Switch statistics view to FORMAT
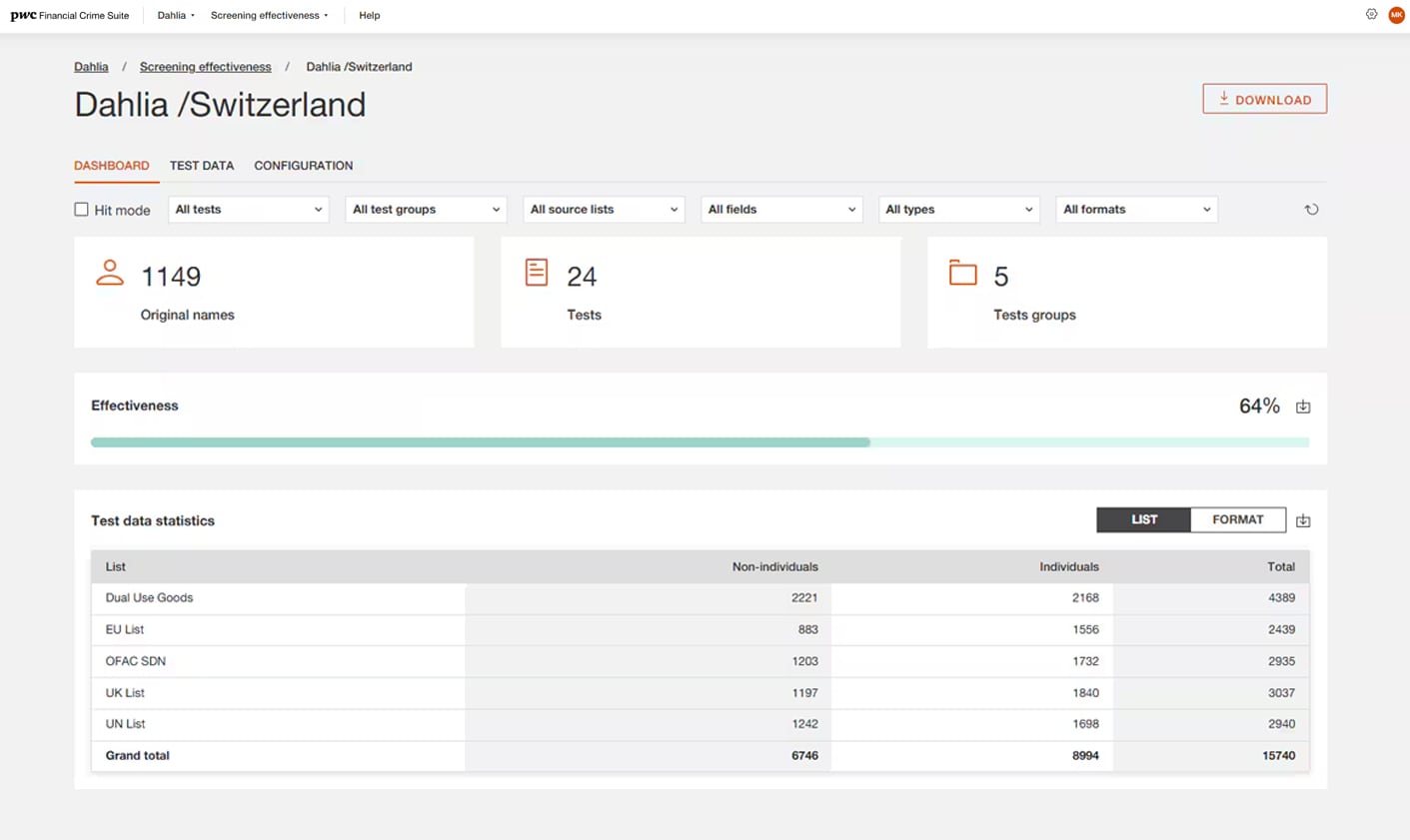This screenshot has width=1410, height=840. (x=1237, y=519)
